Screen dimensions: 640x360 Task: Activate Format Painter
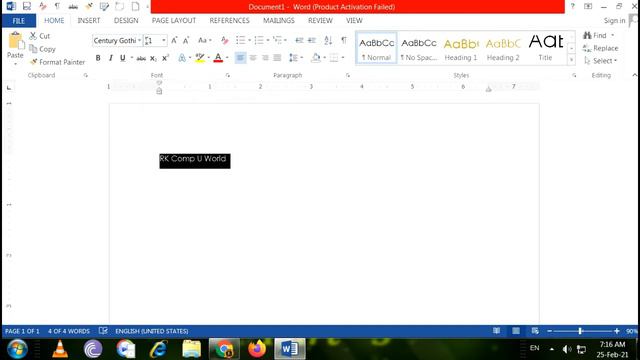[x=58, y=62]
